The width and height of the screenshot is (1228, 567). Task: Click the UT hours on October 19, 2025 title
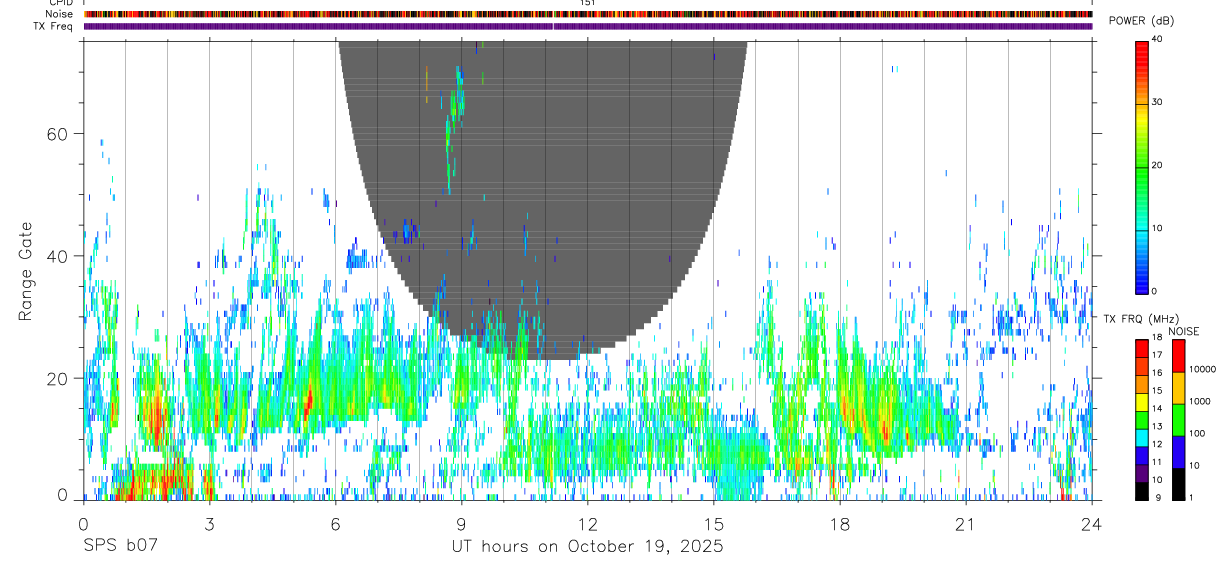[587, 547]
